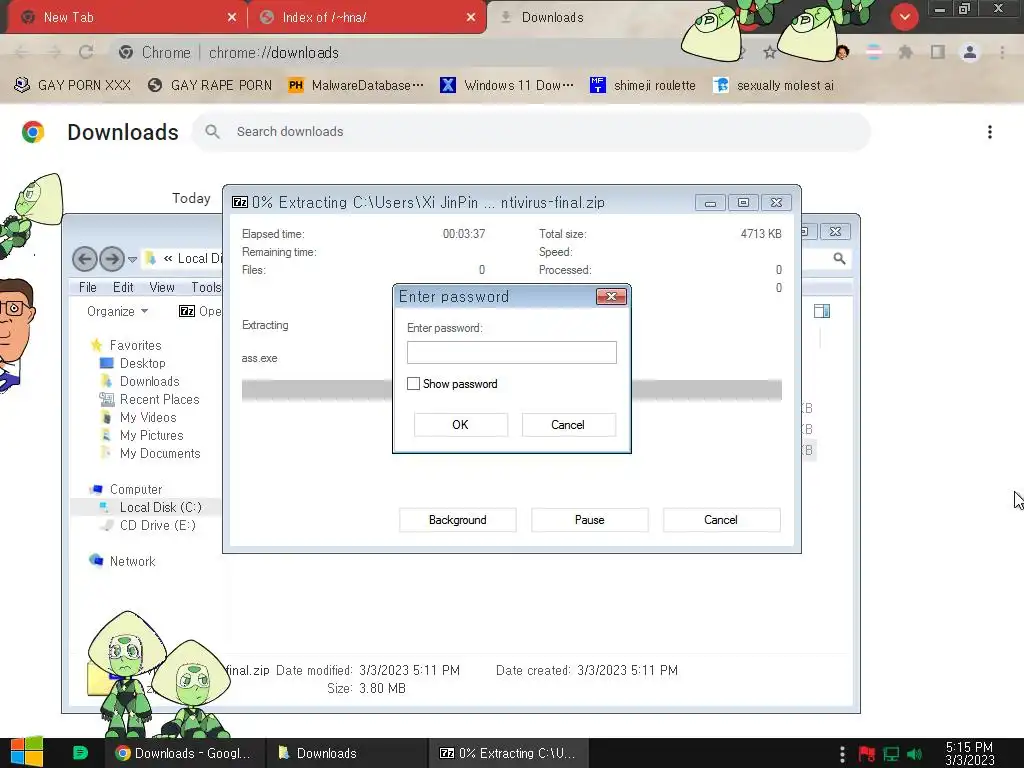Bookmark this page with the star icon
The image size is (1024, 768).
coord(770,52)
